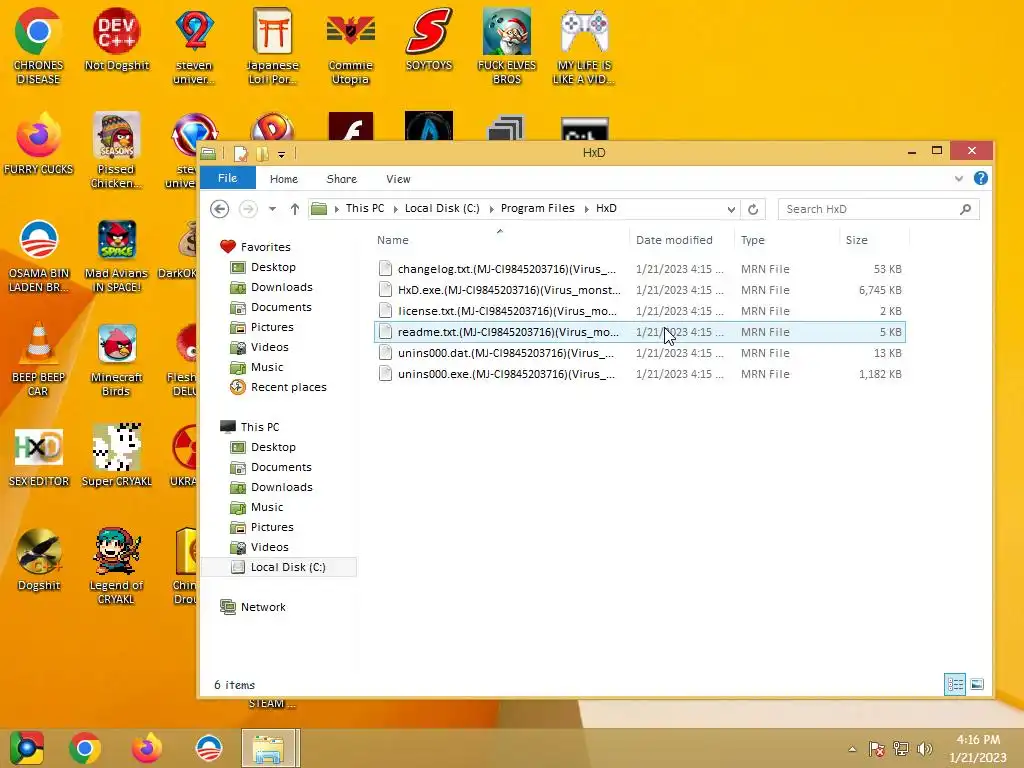Image resolution: width=1024 pixels, height=768 pixels.
Task: Select the license.txt encrypted file
Action: [x=640, y=311]
